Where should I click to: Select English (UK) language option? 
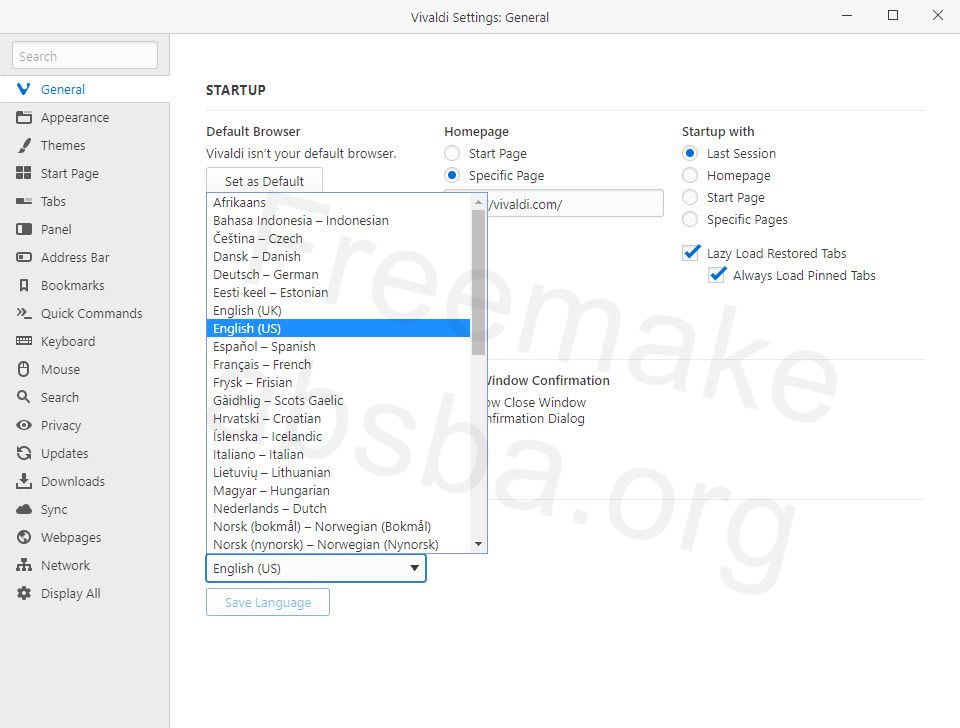click(339, 310)
